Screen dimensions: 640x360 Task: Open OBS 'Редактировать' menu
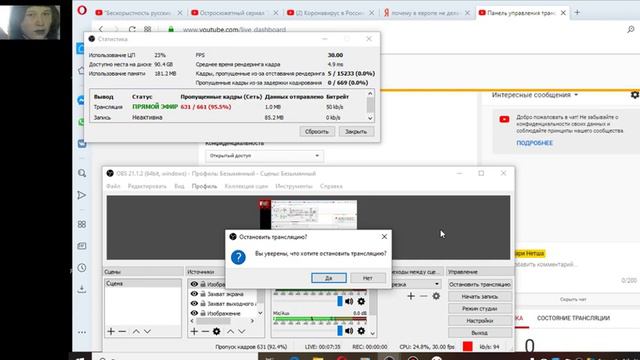[147, 186]
